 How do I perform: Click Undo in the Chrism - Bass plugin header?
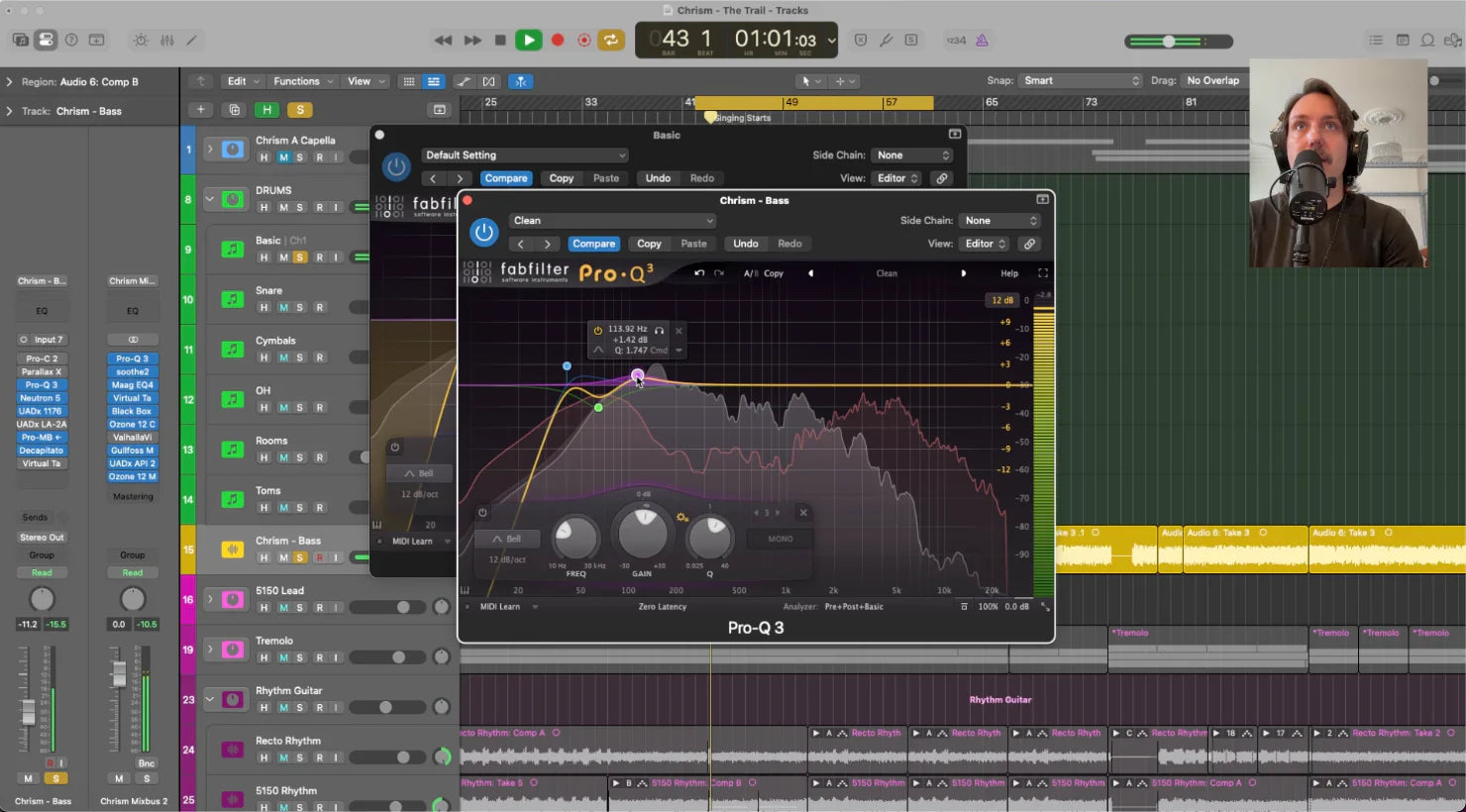click(x=746, y=244)
